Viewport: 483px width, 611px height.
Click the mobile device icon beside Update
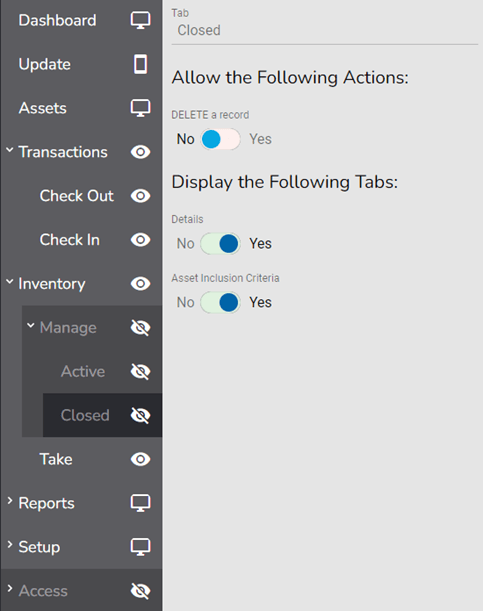click(x=140, y=64)
